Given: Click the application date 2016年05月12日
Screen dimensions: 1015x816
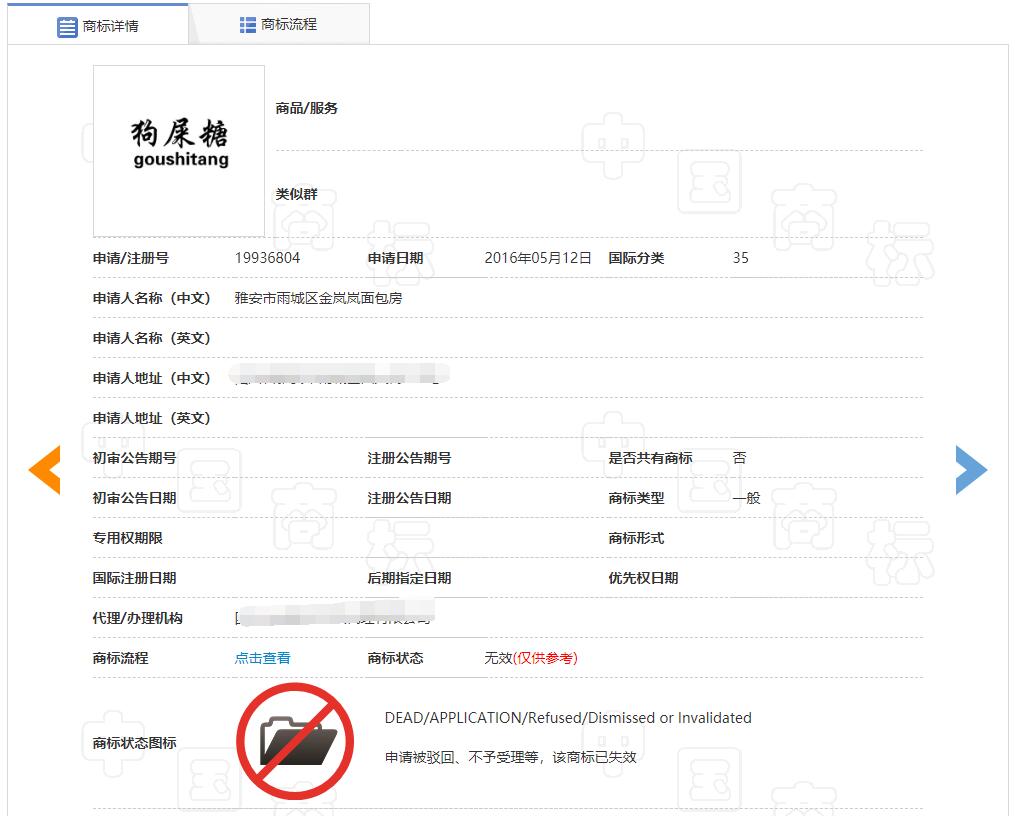Looking at the screenshot, I should click(x=538, y=258).
